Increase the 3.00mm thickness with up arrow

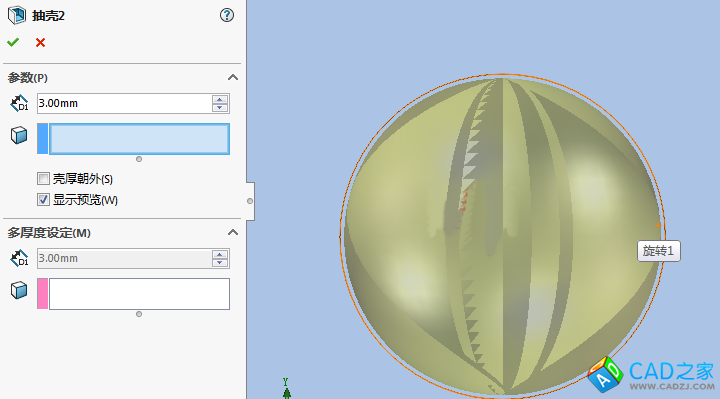220,99
